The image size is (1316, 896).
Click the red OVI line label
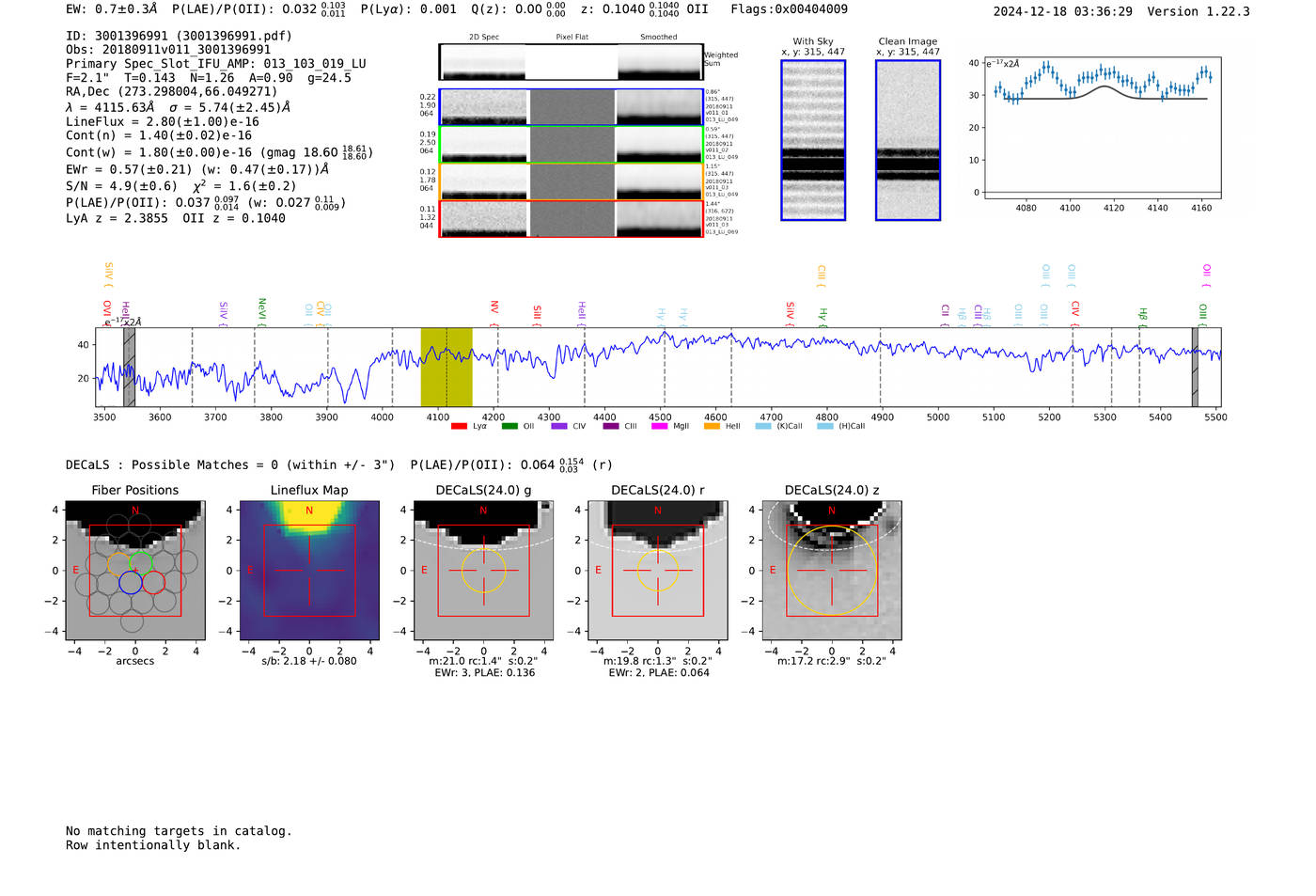click(107, 311)
